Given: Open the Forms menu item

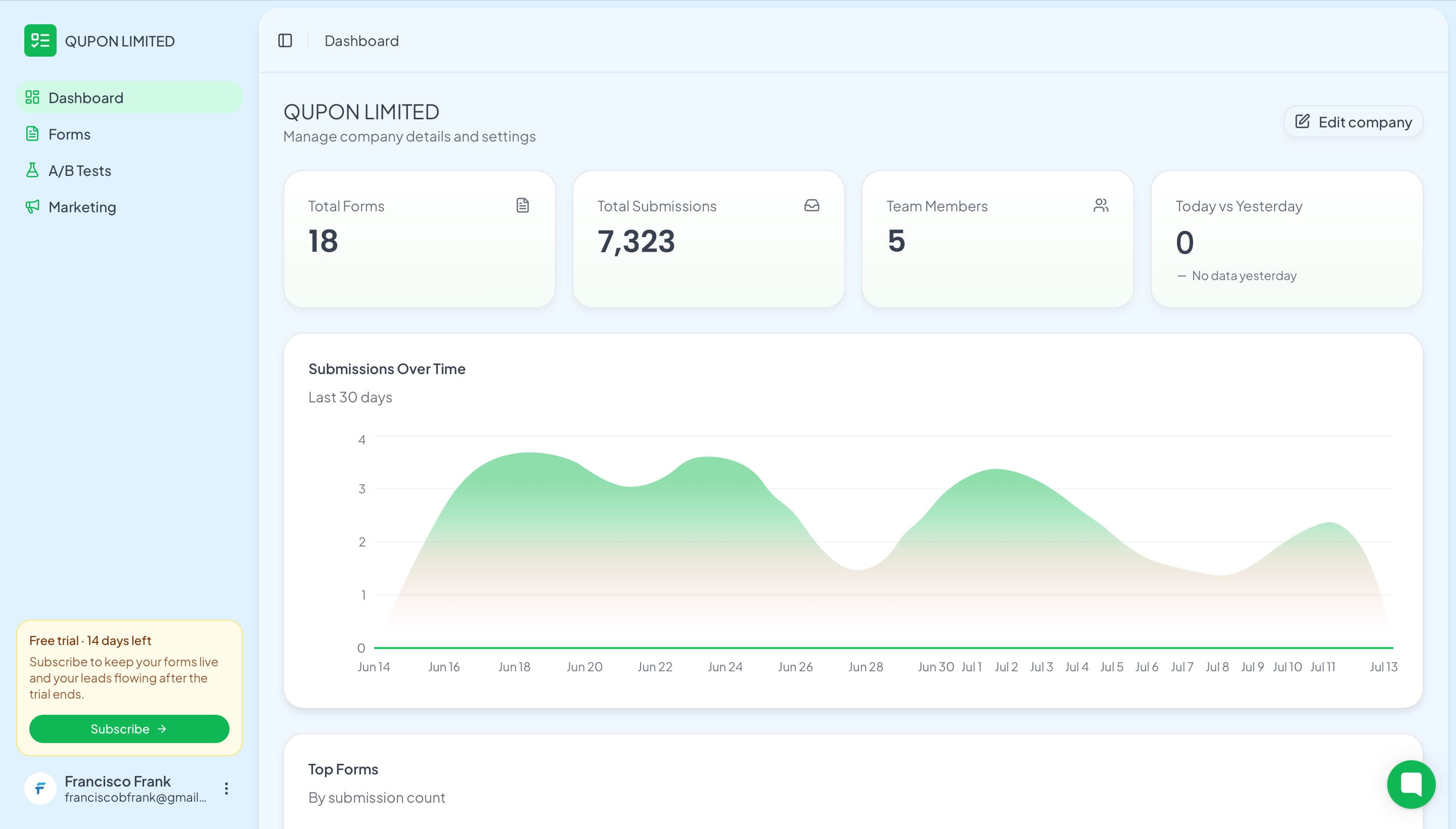Looking at the screenshot, I should click(x=129, y=134).
